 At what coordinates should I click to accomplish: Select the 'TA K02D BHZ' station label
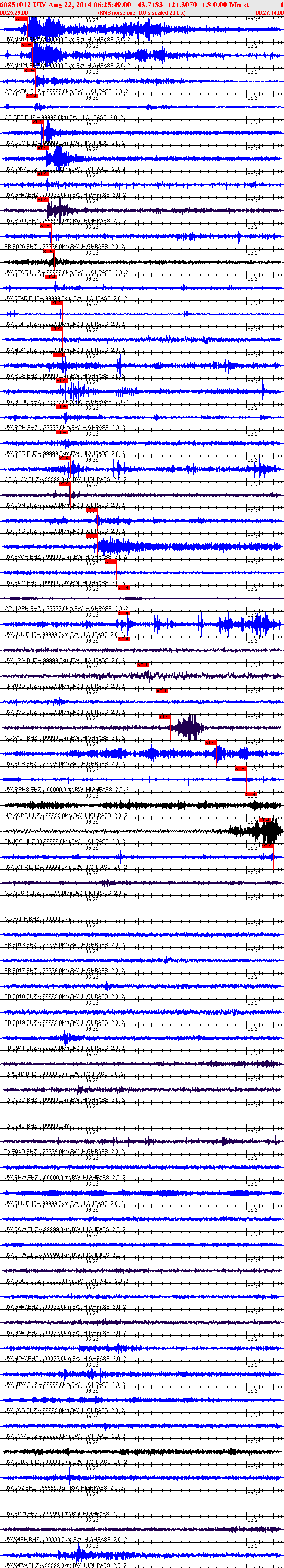21,687
